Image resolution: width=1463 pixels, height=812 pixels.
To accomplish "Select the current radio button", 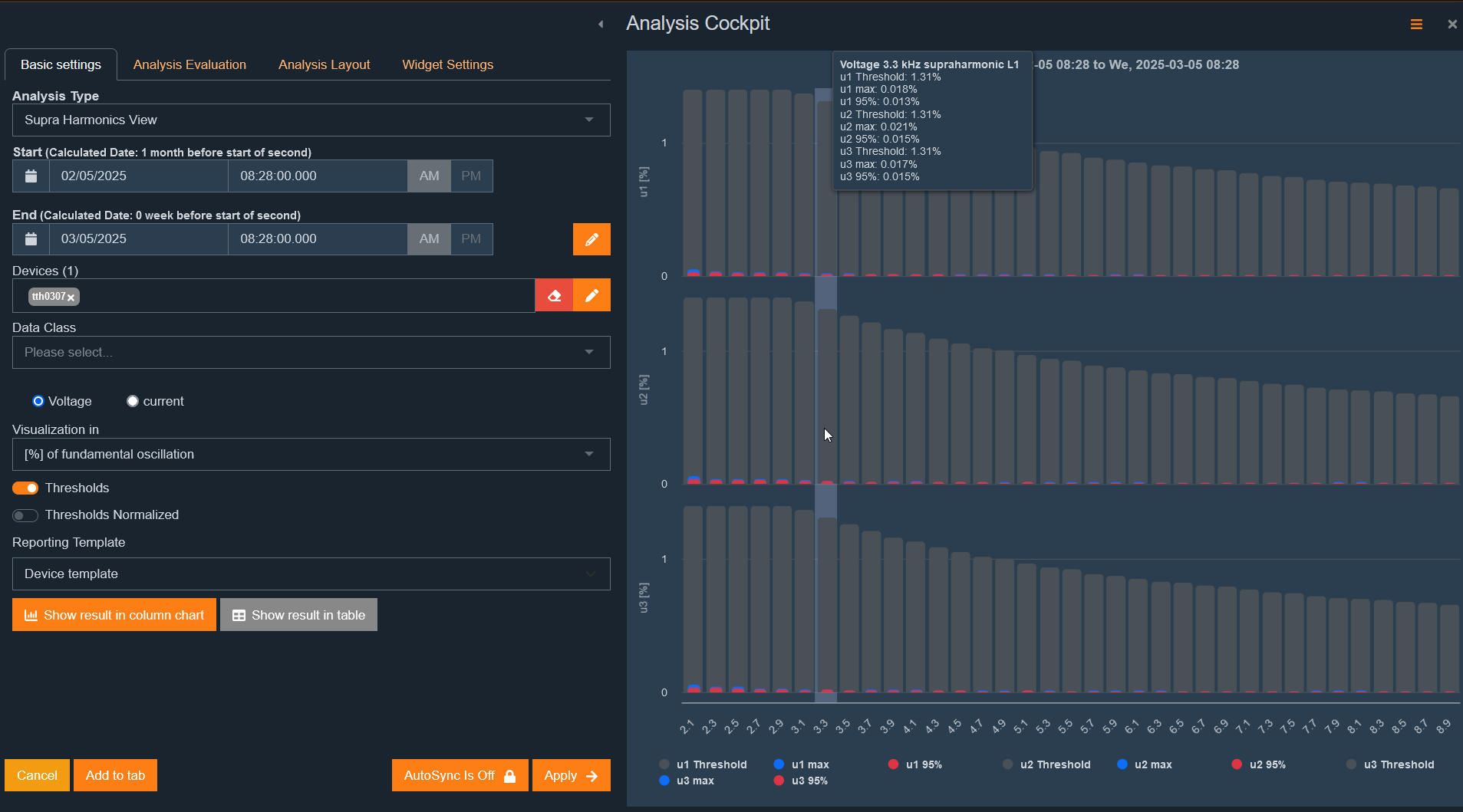I will coord(132,400).
